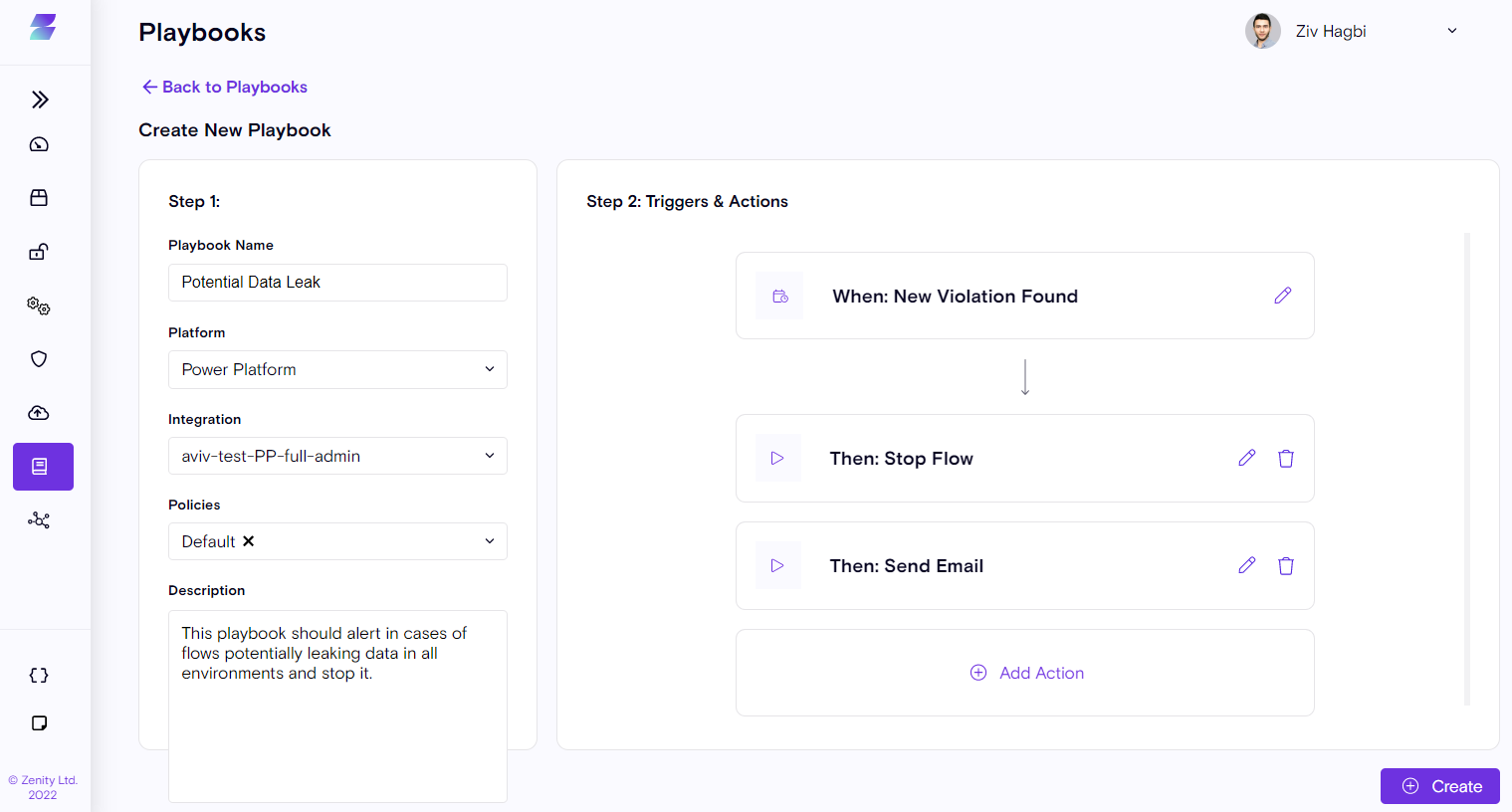Edit the New Violation Found trigger
This screenshot has width=1512, height=812.
click(x=1282, y=296)
